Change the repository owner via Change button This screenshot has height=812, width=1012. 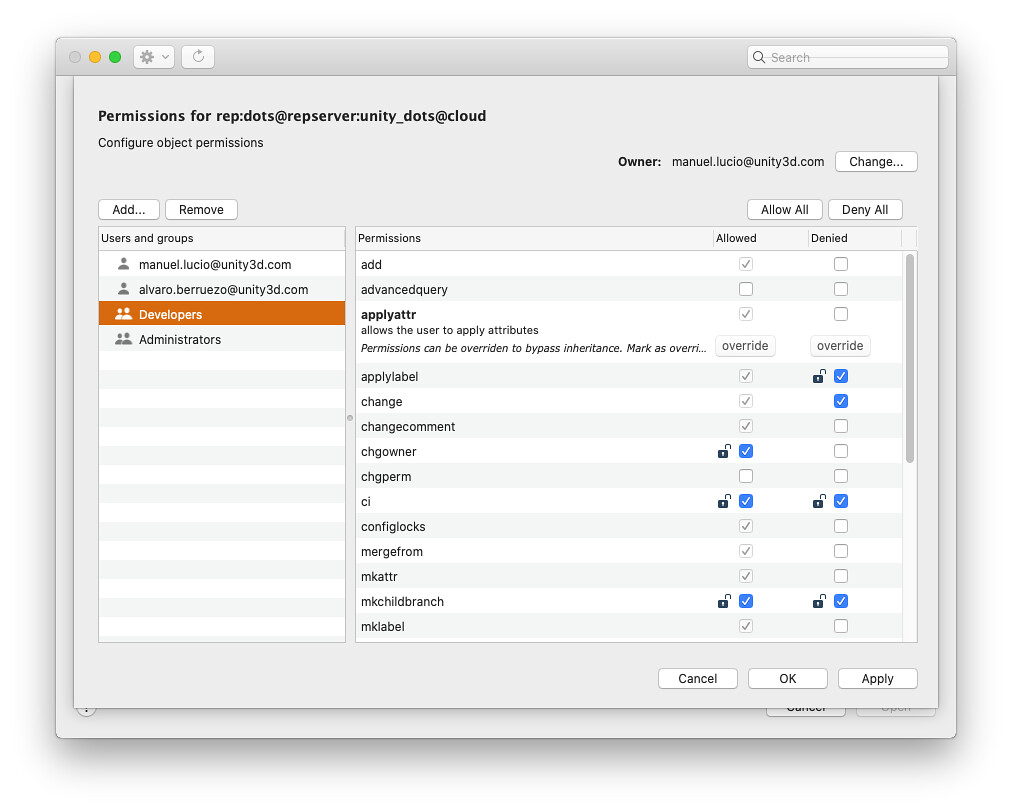click(876, 161)
